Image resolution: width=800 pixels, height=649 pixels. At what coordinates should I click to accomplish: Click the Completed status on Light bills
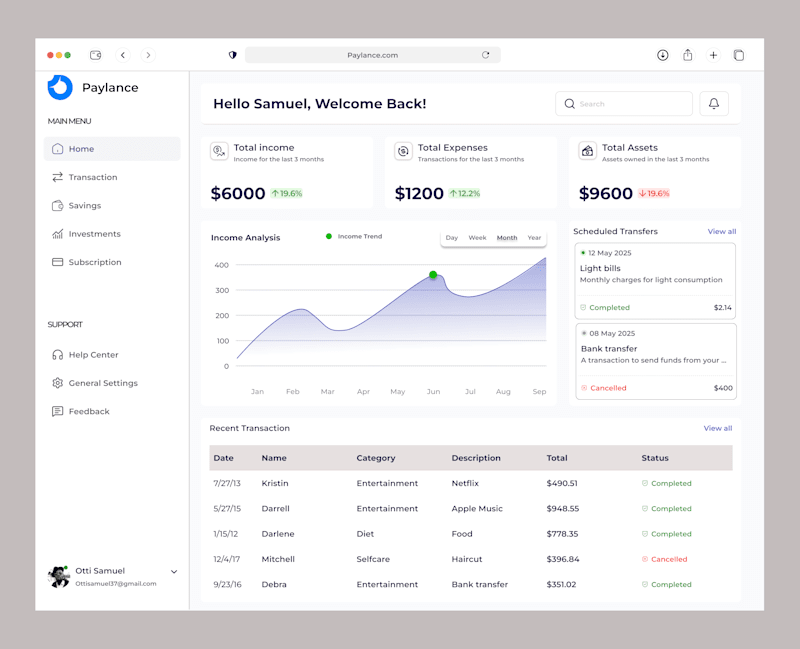605,308
